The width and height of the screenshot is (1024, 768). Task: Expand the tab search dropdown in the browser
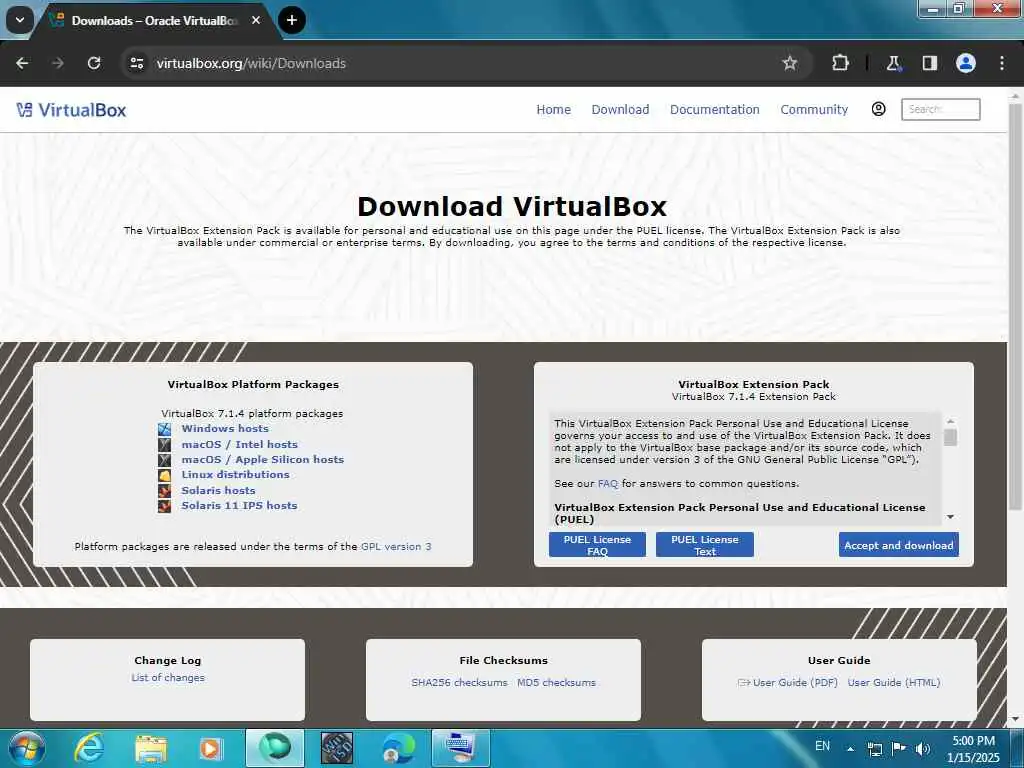(20, 20)
